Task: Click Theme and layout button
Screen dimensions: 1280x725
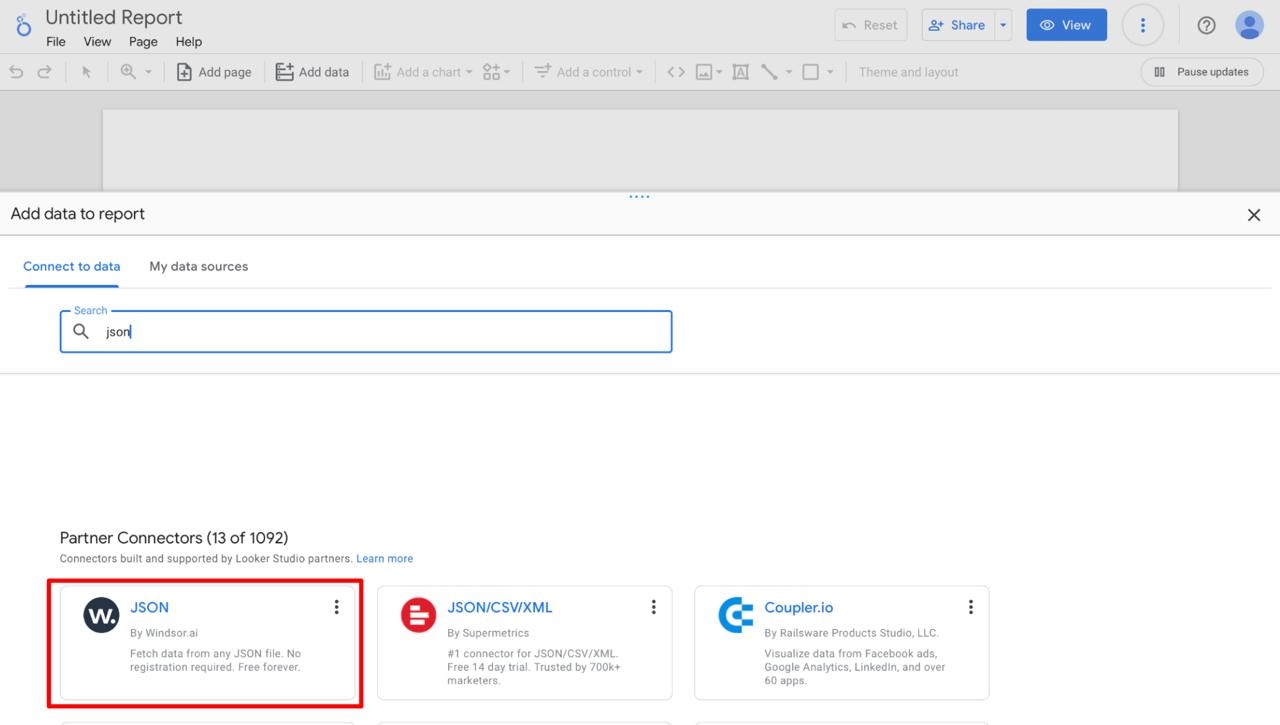Action: 908,72
